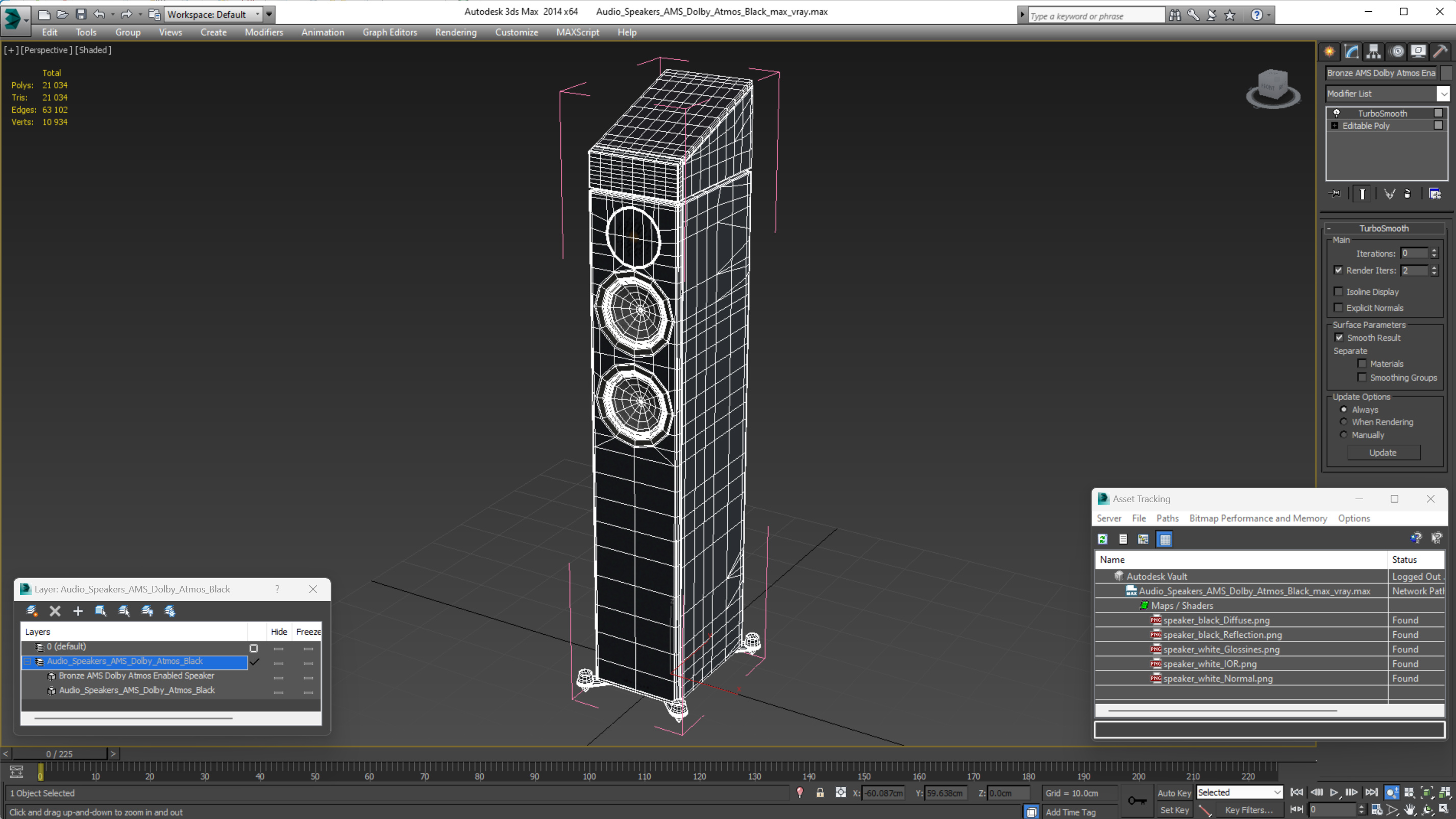The width and height of the screenshot is (1456, 819).
Task: Click the Set Keys large key icon
Action: click(x=1137, y=801)
